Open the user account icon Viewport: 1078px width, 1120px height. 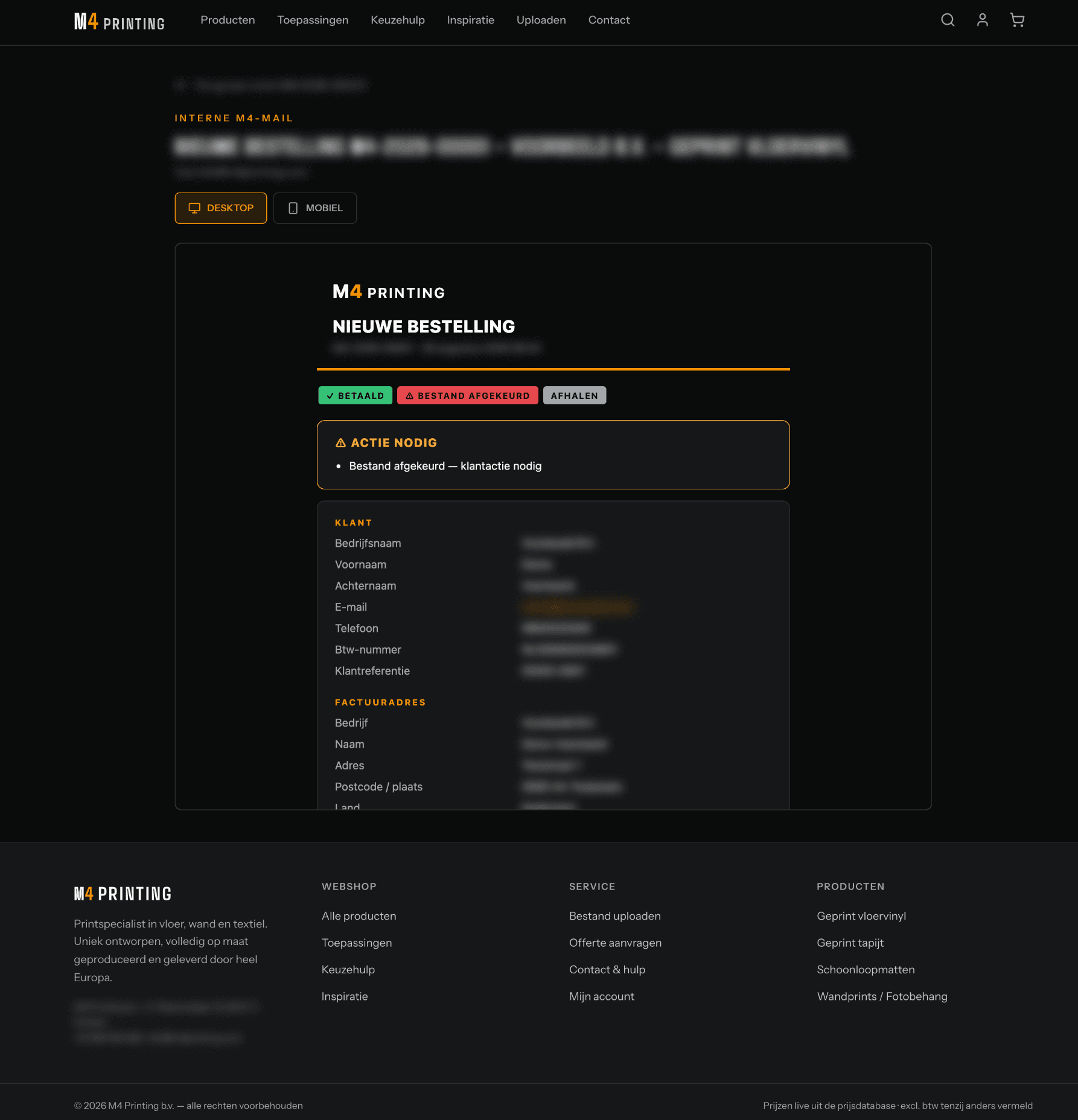tap(983, 20)
